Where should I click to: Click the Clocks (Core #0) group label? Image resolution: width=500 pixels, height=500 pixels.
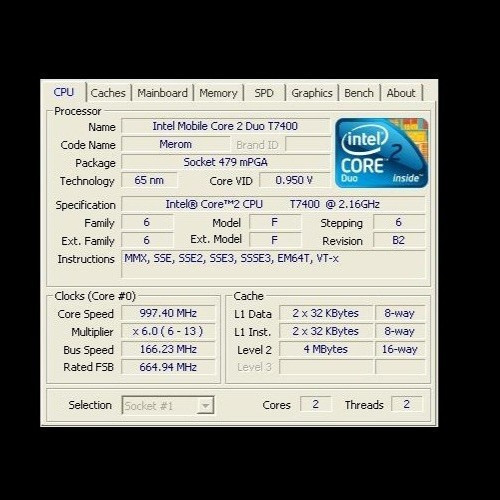95,296
